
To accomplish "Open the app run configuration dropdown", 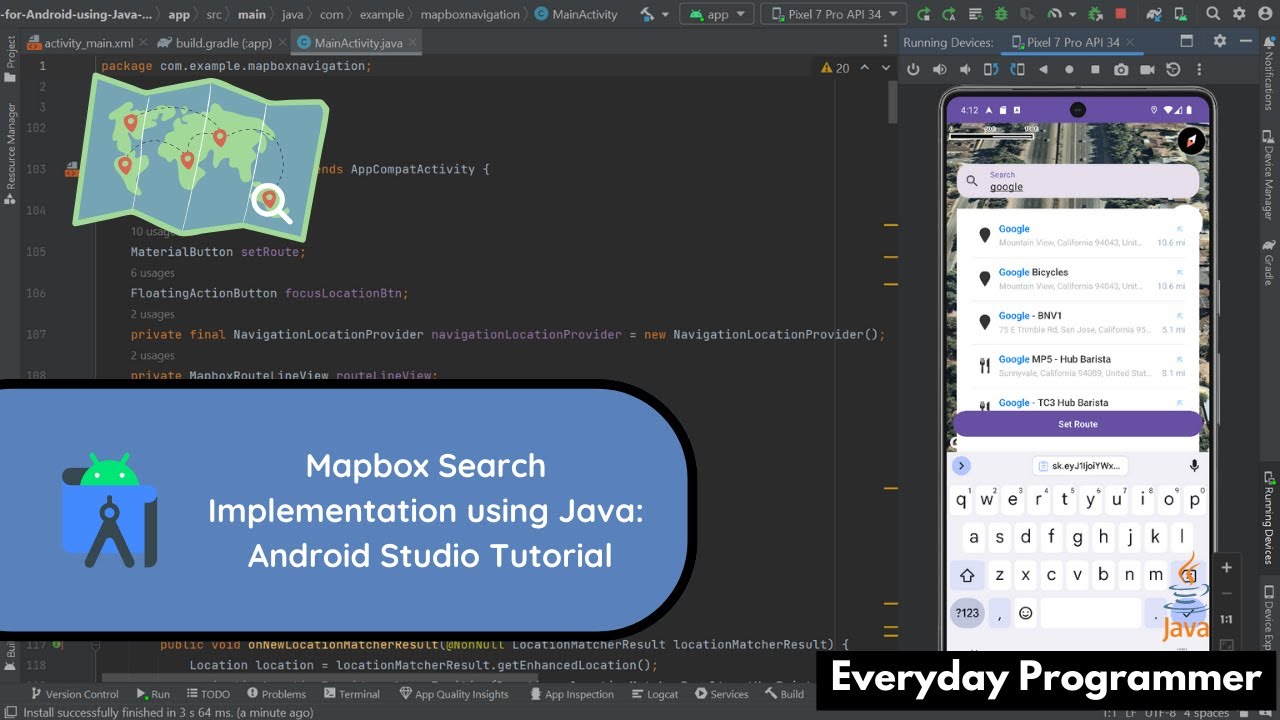I will [717, 14].
